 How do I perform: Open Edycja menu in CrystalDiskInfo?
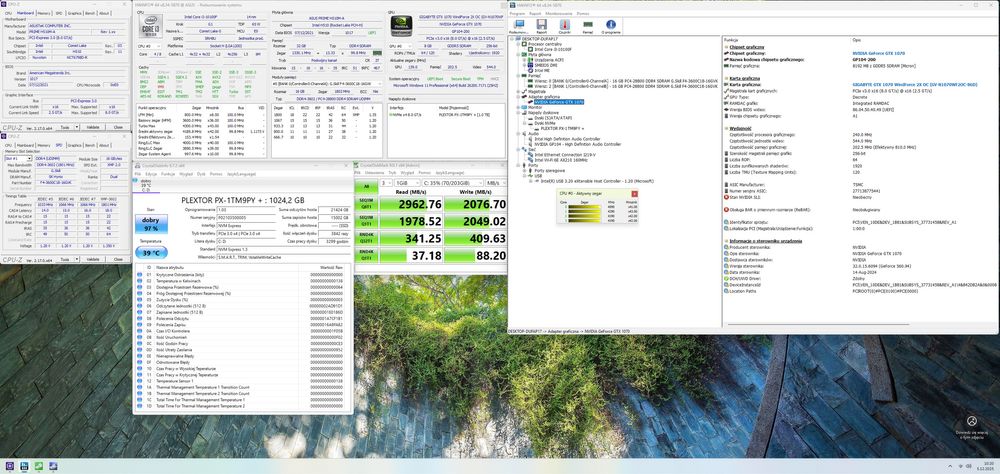(151, 174)
